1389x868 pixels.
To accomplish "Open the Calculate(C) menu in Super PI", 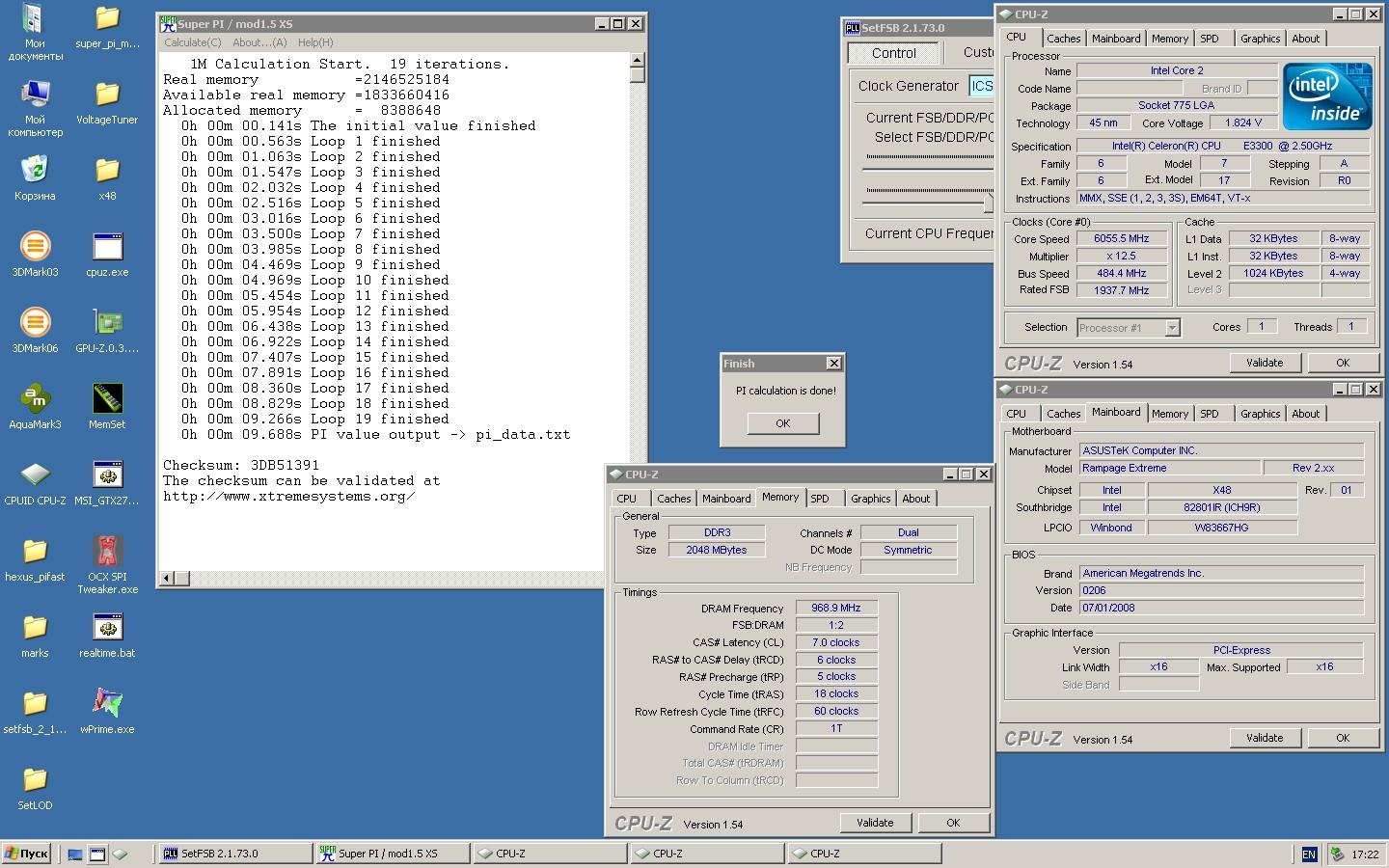I will point(192,42).
